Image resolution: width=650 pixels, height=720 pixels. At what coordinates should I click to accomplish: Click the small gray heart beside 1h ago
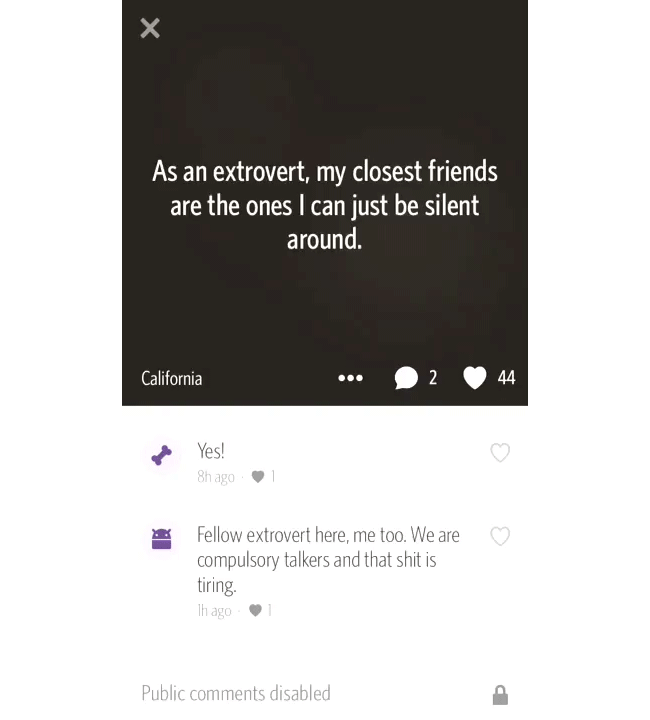[255, 610]
